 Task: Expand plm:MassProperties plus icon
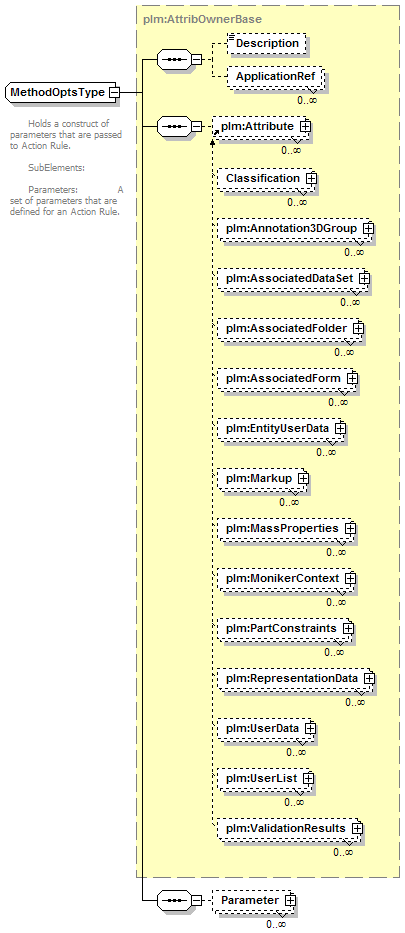click(x=351, y=528)
